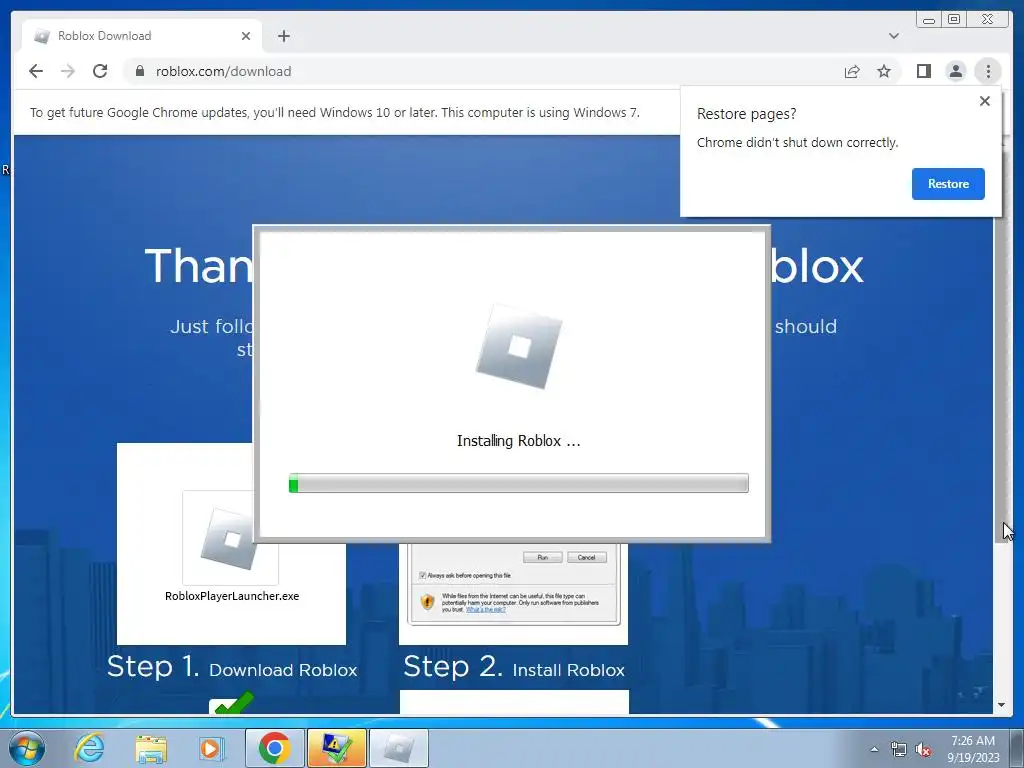This screenshot has width=1024, height=768.
Task: Click the Chrome forward arrow
Action: click(68, 71)
